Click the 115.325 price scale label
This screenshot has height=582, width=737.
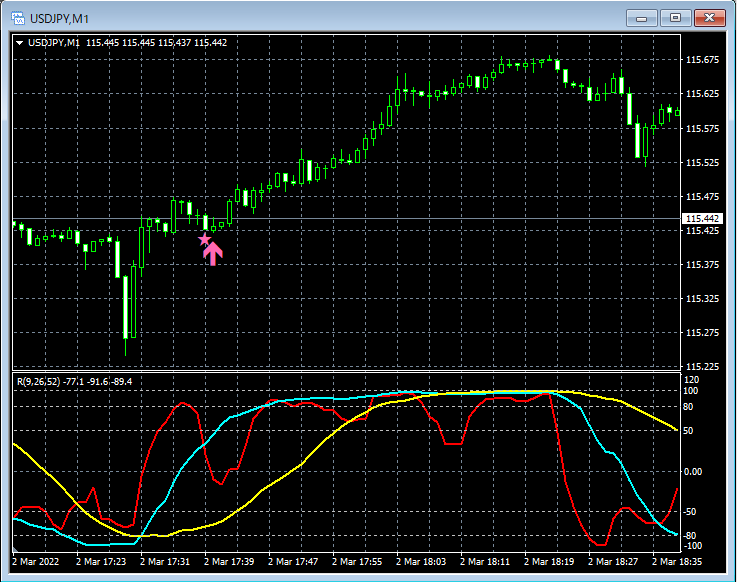[x=703, y=299]
